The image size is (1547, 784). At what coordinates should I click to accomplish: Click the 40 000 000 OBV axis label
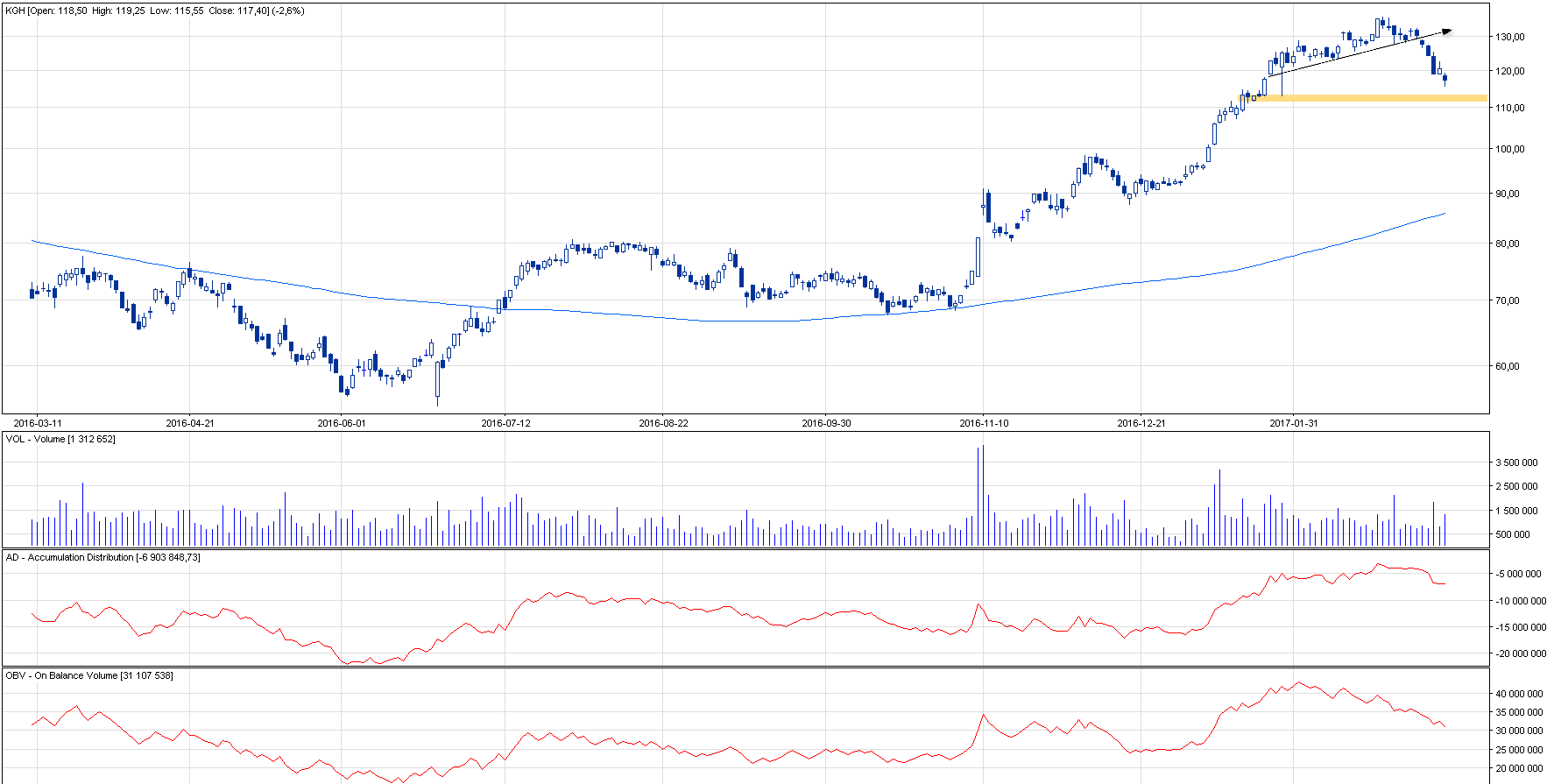pyautogui.click(x=1518, y=694)
